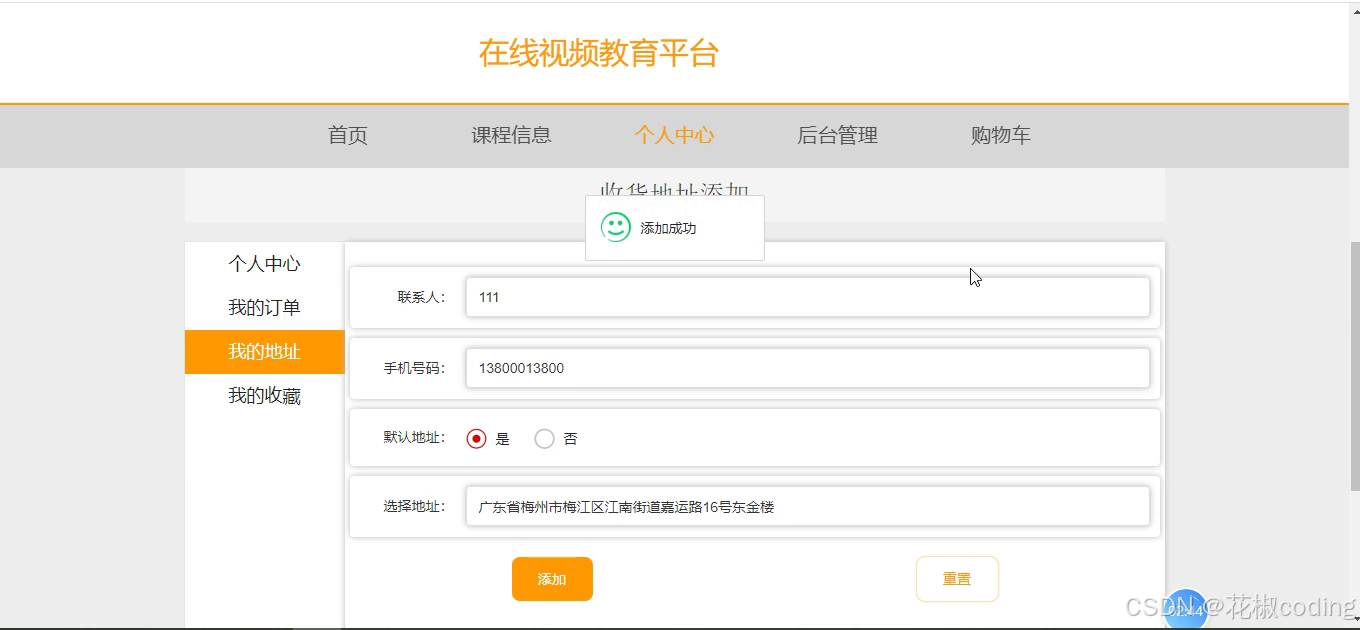1360x630 pixels.
Task: Open the 购物车 navigation menu item
Action: pyautogui.click(x=999, y=135)
